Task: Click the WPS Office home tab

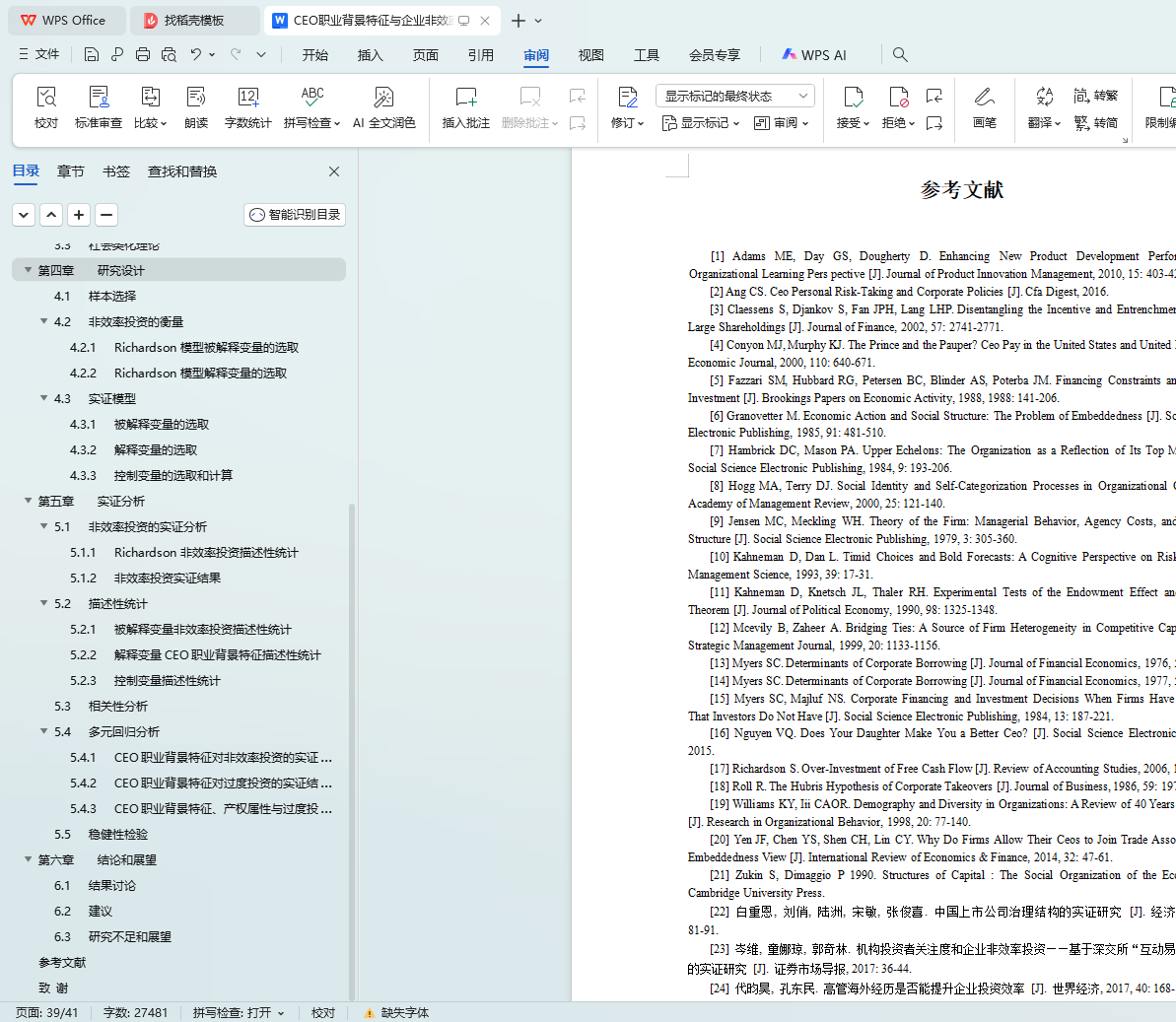Action: [x=65, y=21]
